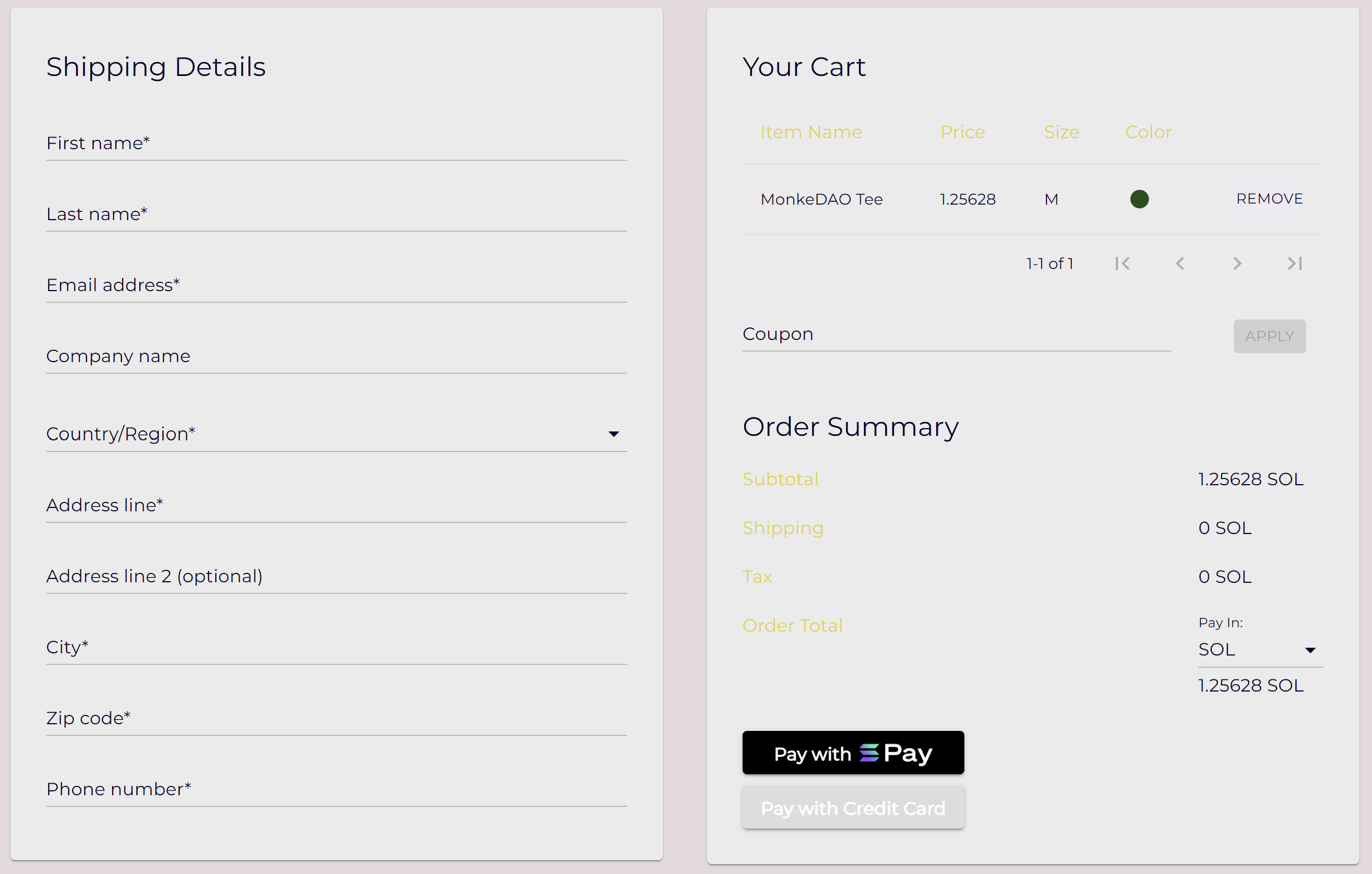Focus the City field

[x=336, y=648]
